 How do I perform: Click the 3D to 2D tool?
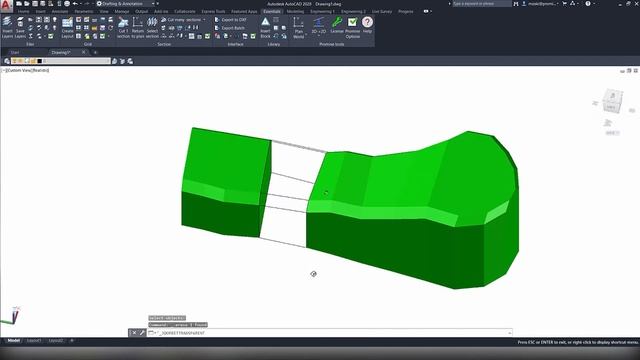click(319, 25)
